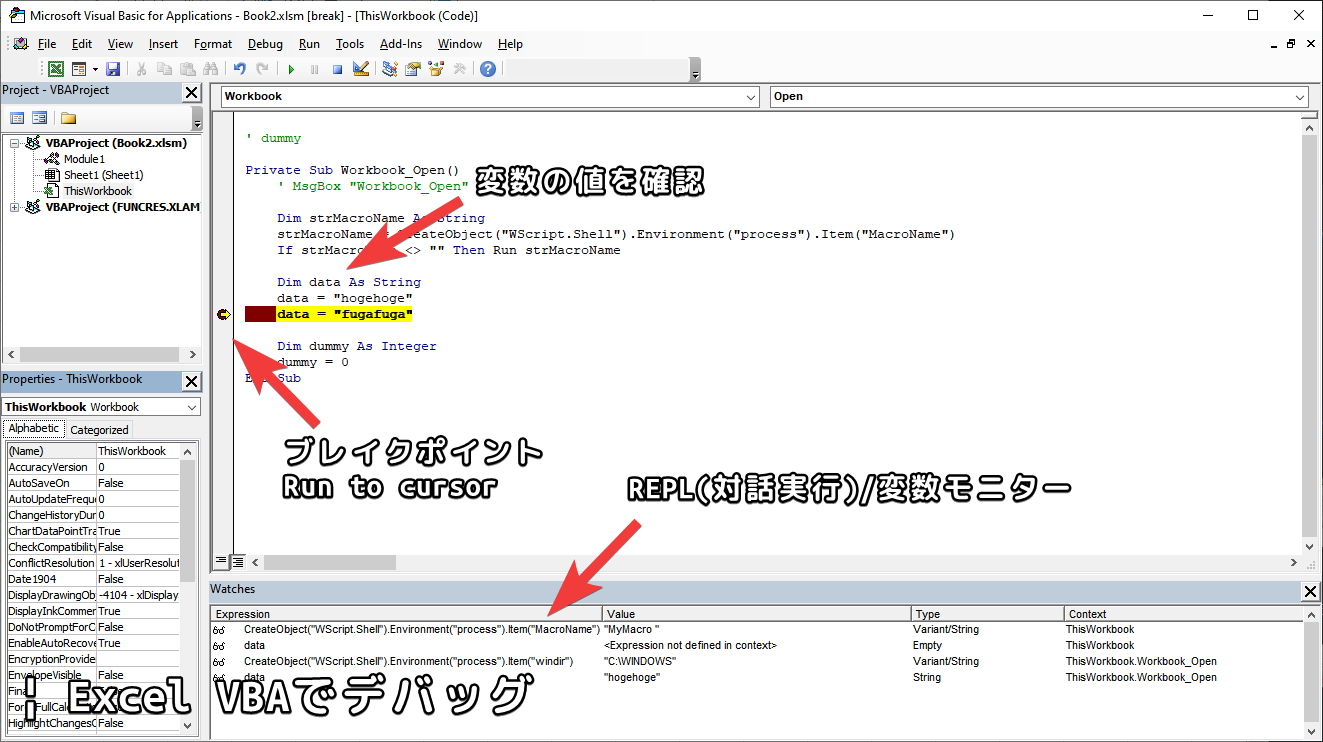
Task: Stop execution with the Reset square icon
Action: pos(337,69)
